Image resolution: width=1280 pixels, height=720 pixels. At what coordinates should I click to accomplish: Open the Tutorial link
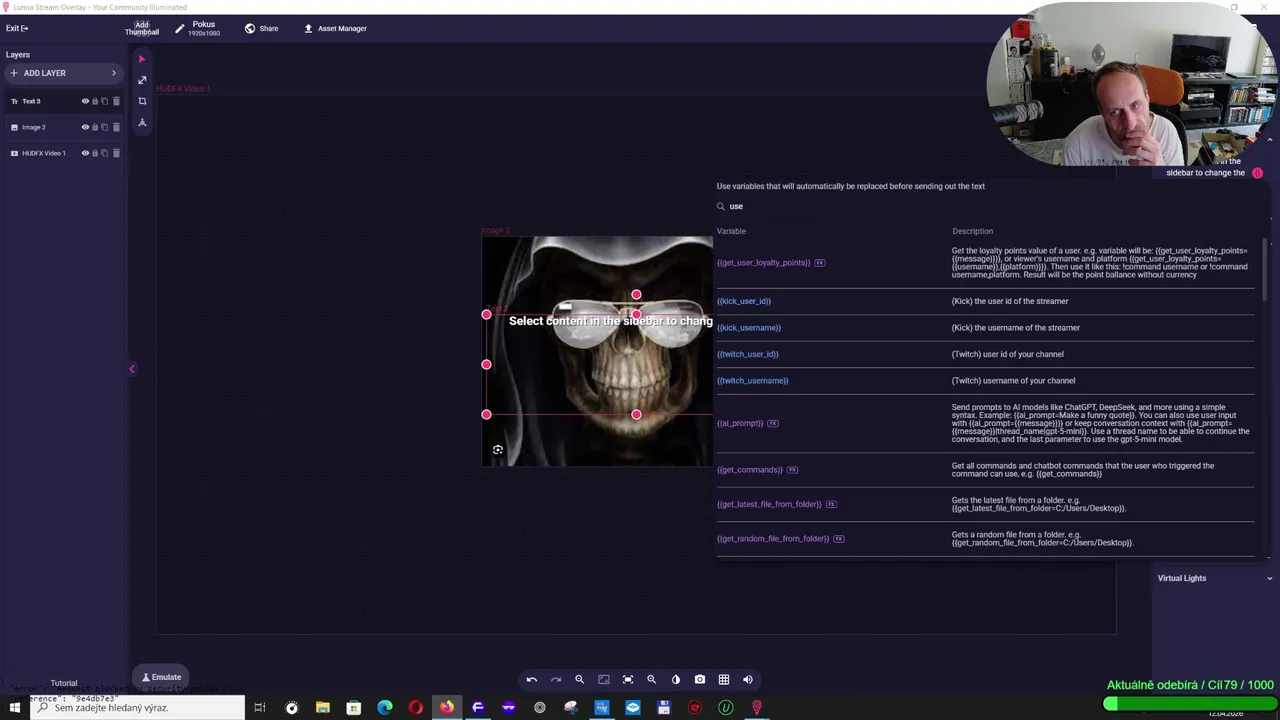(64, 683)
